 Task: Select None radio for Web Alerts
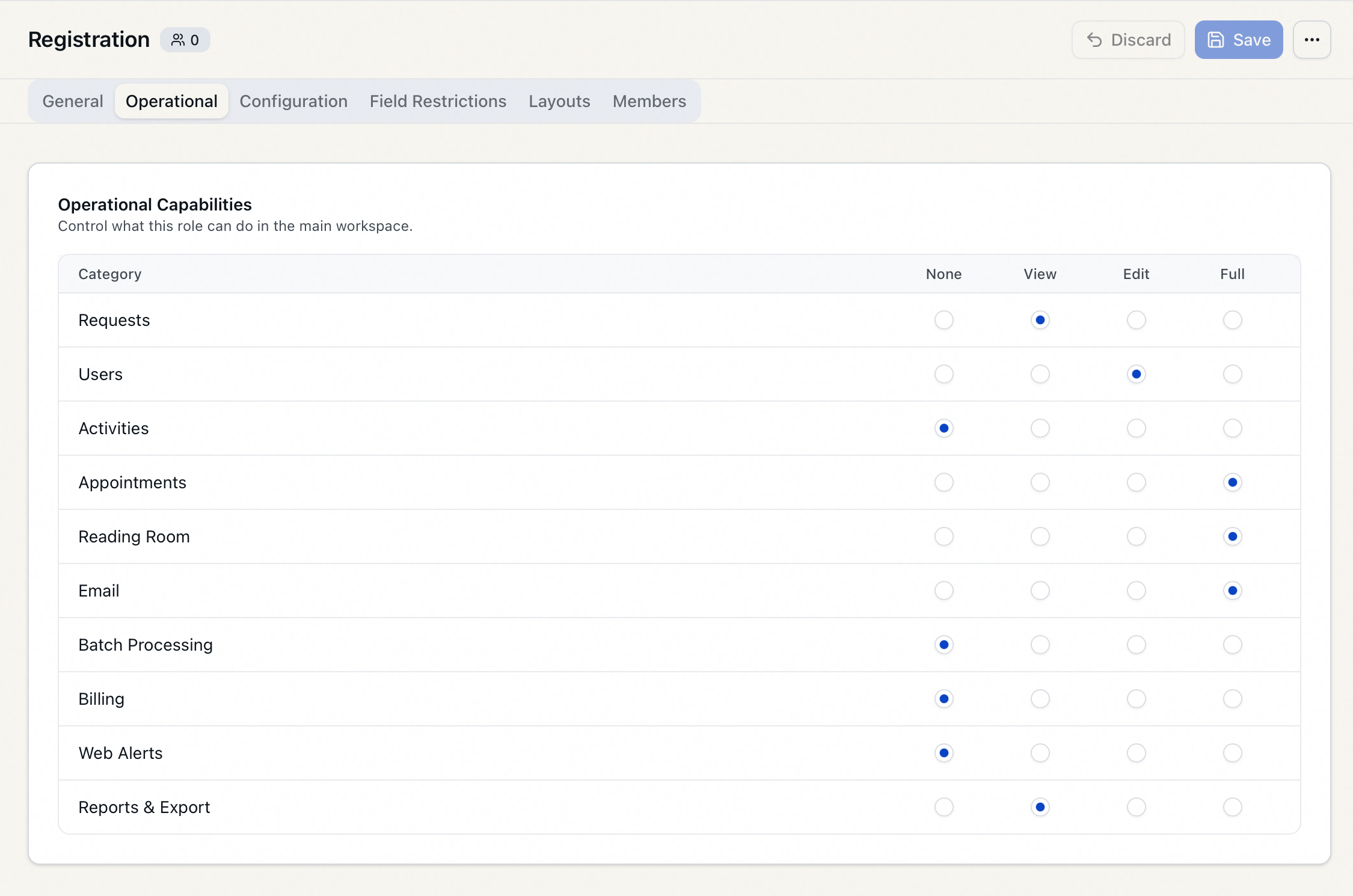[x=944, y=753]
